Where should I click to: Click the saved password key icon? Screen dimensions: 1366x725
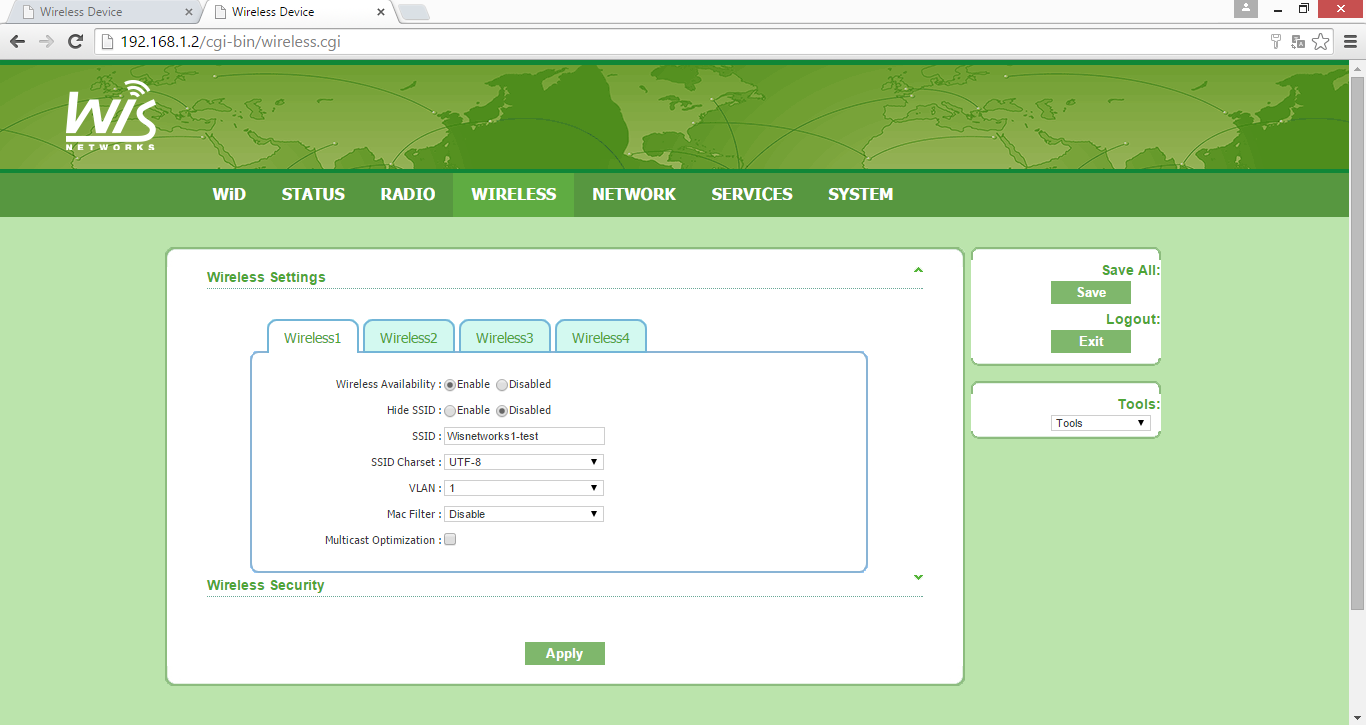tap(1275, 42)
